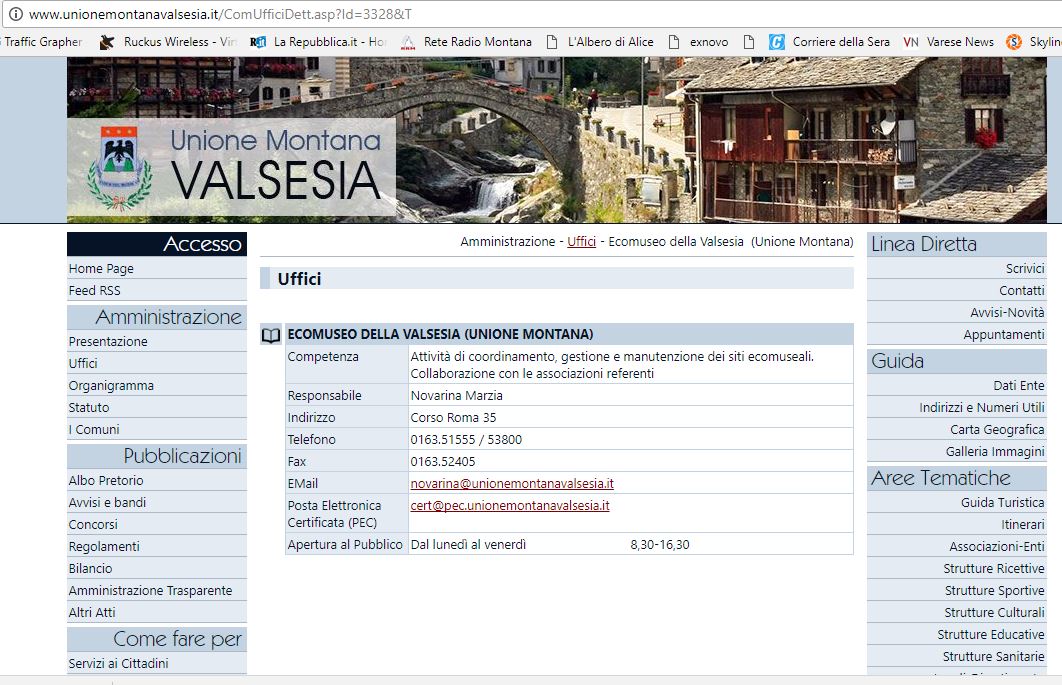Screen dimensions: 1062x685
Task: Open the Bilancio page
Action: 90,568
